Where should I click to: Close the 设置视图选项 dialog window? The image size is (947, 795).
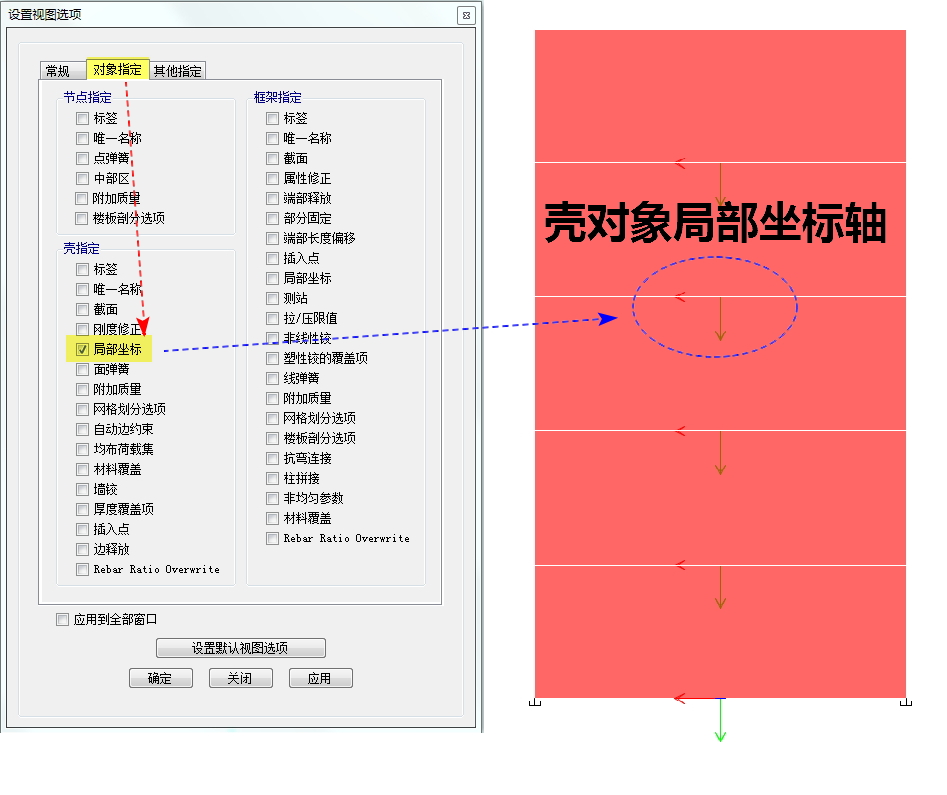pos(465,15)
